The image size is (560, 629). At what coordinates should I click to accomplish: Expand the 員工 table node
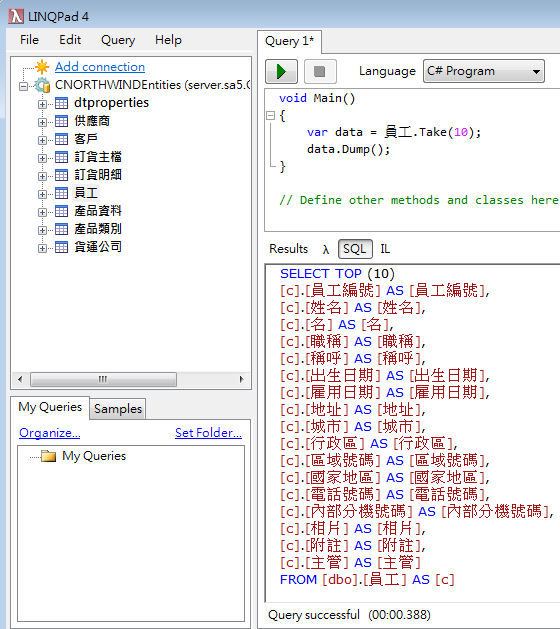(x=42, y=194)
